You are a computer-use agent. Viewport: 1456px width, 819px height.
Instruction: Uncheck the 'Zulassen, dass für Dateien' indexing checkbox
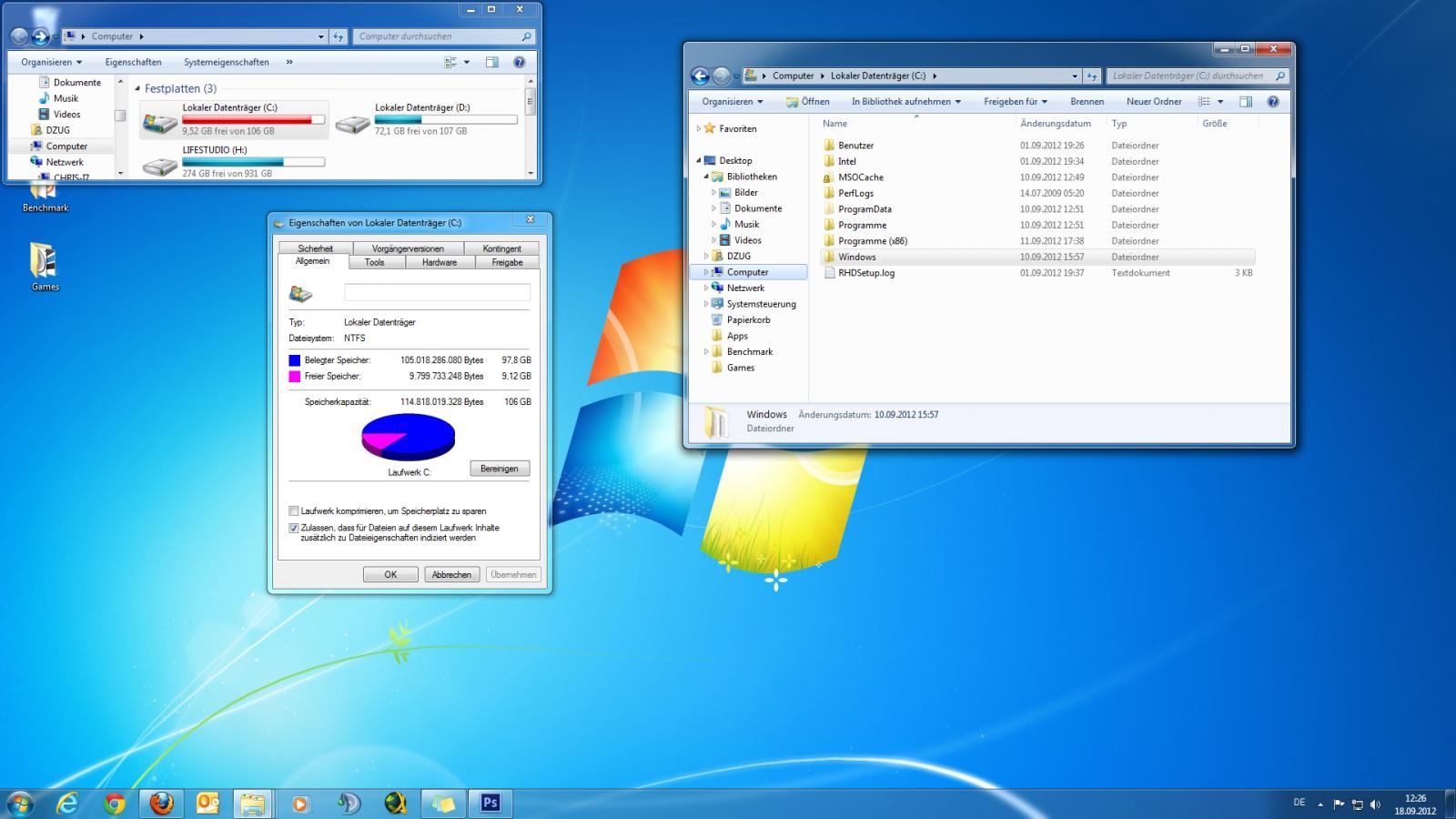tap(294, 528)
